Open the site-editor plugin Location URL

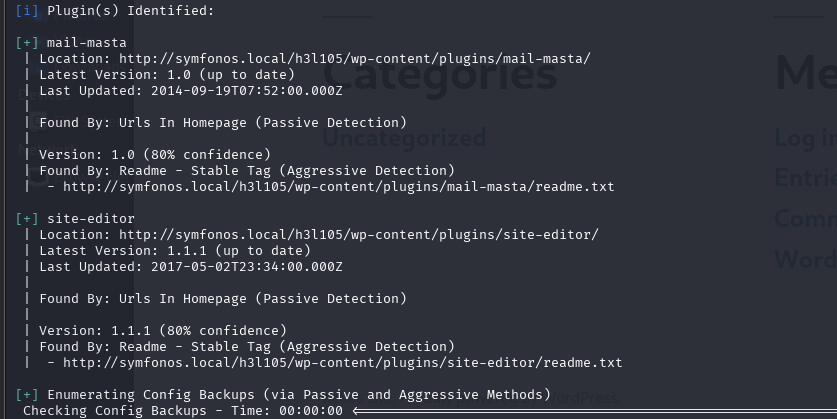(x=359, y=235)
